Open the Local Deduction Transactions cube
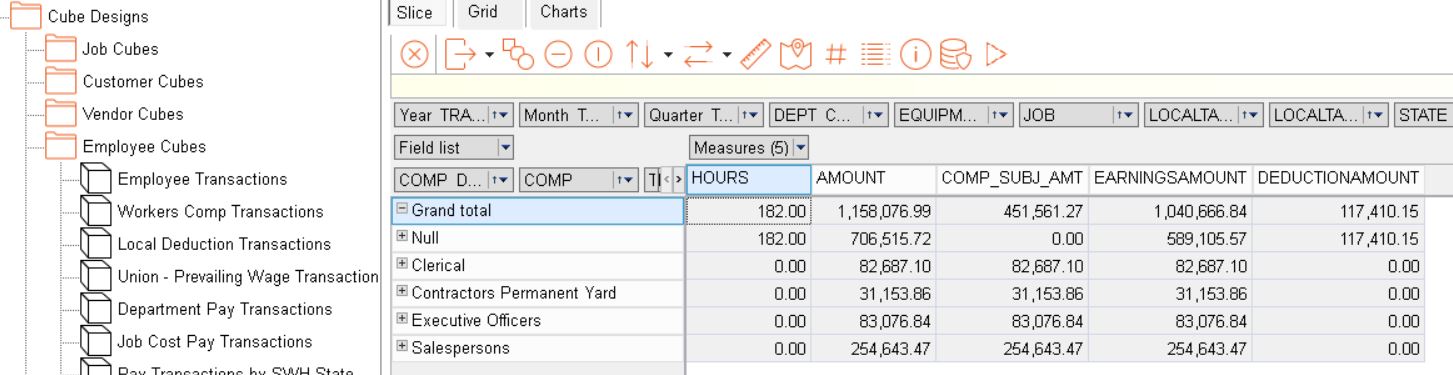1453x375 pixels. pyautogui.click(x=224, y=244)
